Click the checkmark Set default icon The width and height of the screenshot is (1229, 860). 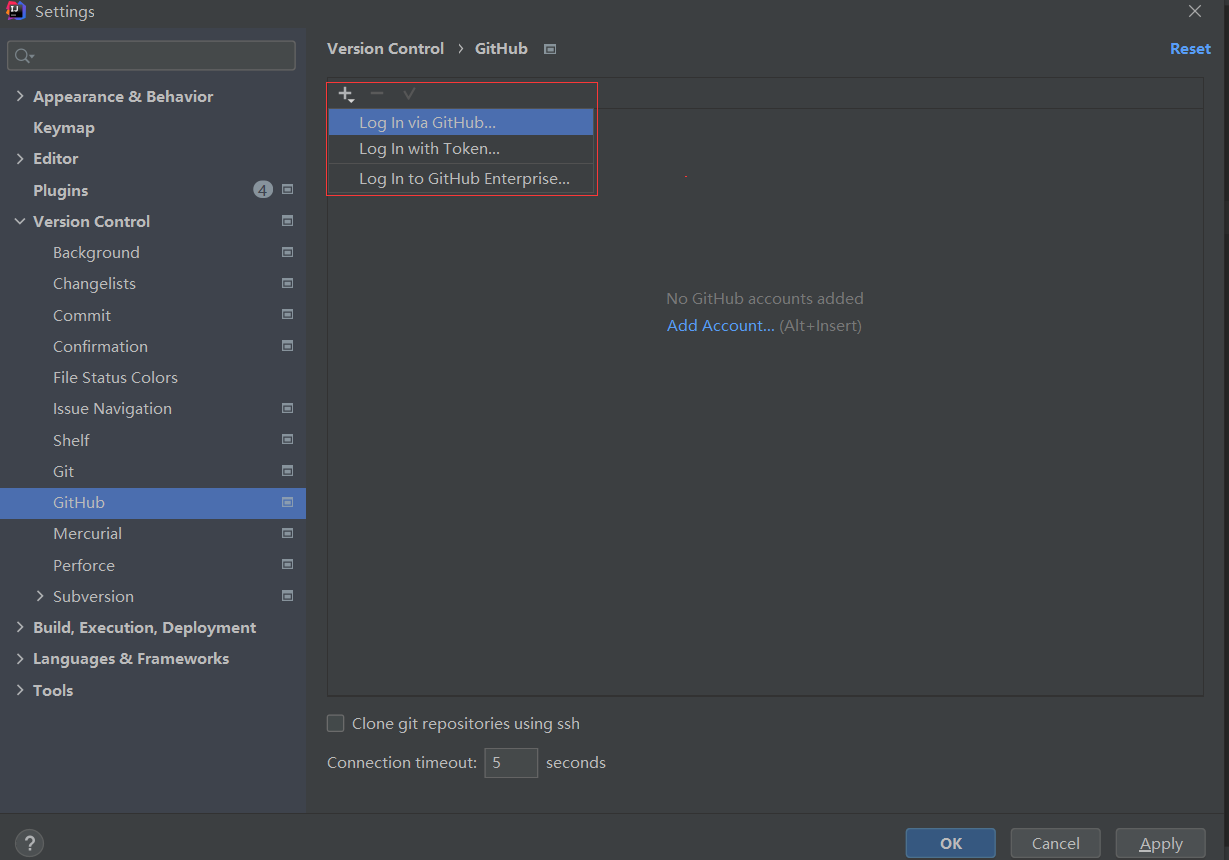coord(409,93)
